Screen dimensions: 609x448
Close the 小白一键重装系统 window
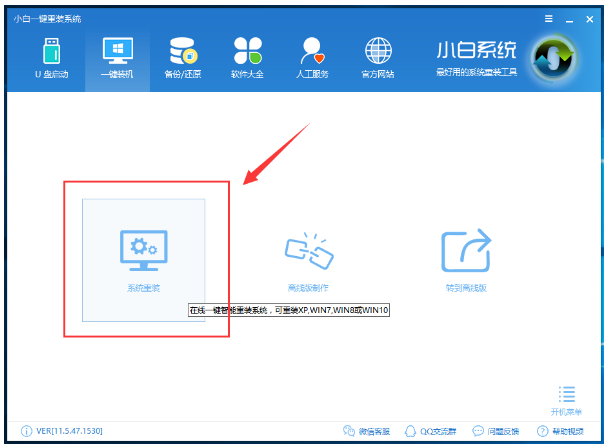(x=590, y=19)
